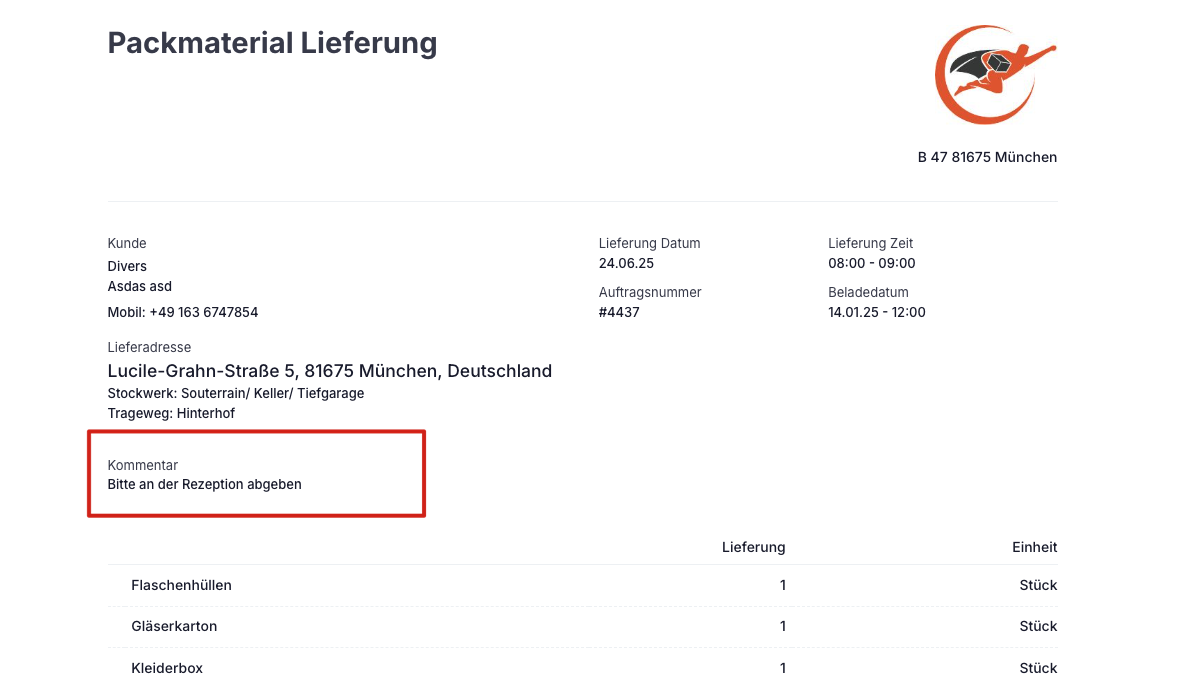The width and height of the screenshot is (1198, 677).
Task: Click the Packmaterial Lieferung heading
Action: pos(272,43)
